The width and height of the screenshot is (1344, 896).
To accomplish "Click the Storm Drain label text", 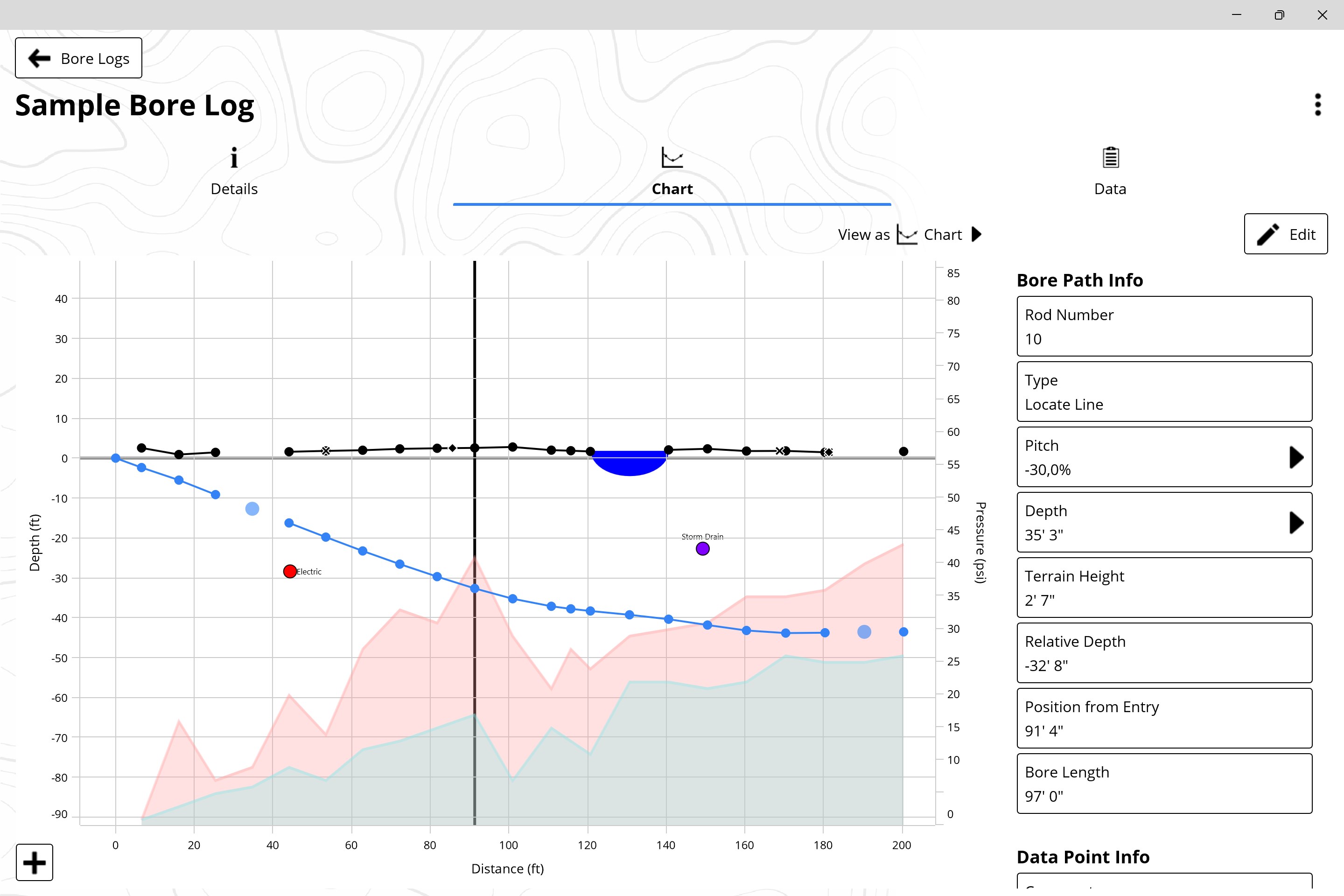I will pyautogui.click(x=702, y=537).
